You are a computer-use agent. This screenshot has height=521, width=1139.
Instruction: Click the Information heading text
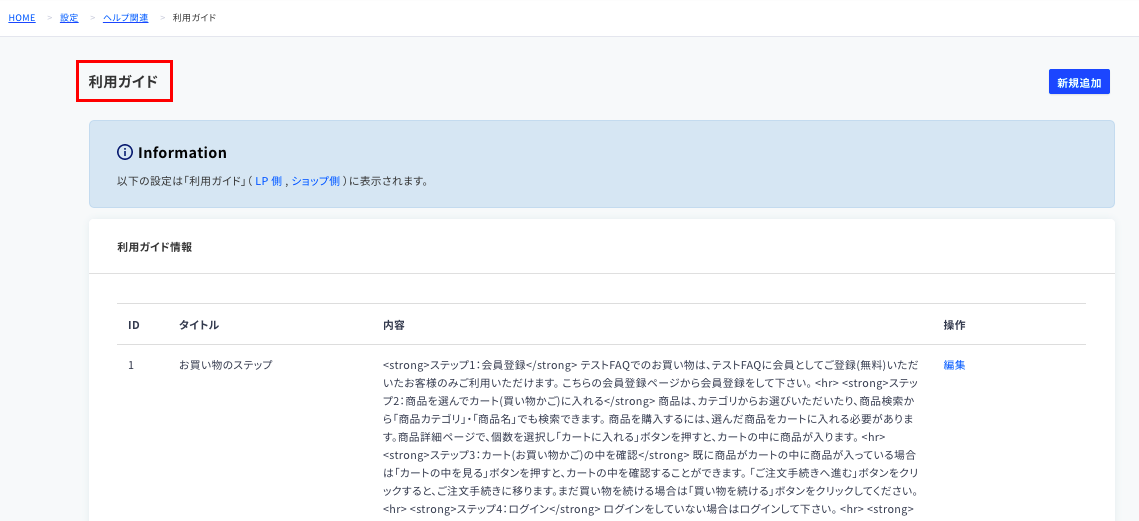pyautogui.click(x=182, y=153)
